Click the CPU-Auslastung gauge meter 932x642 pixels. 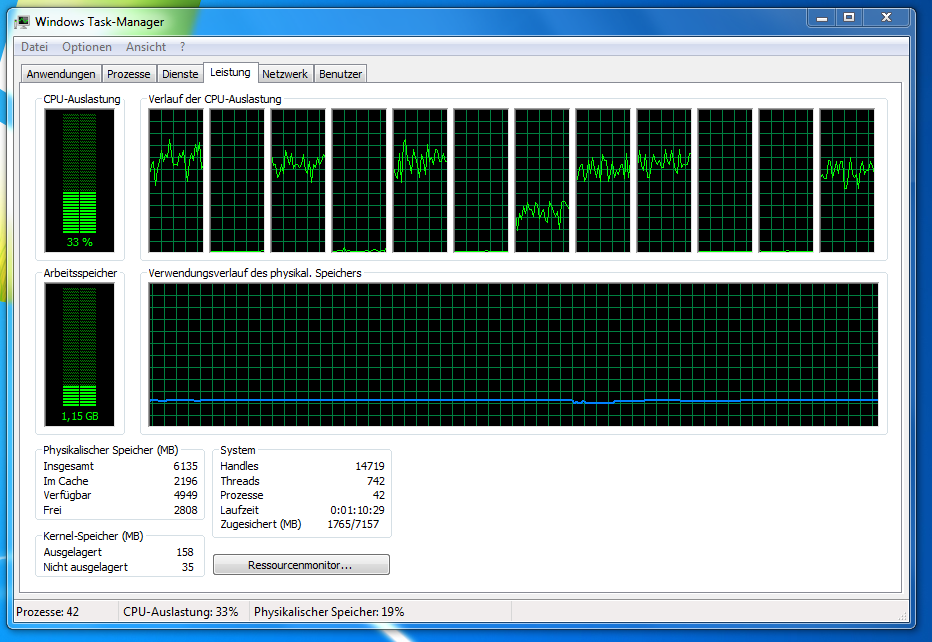click(78, 180)
